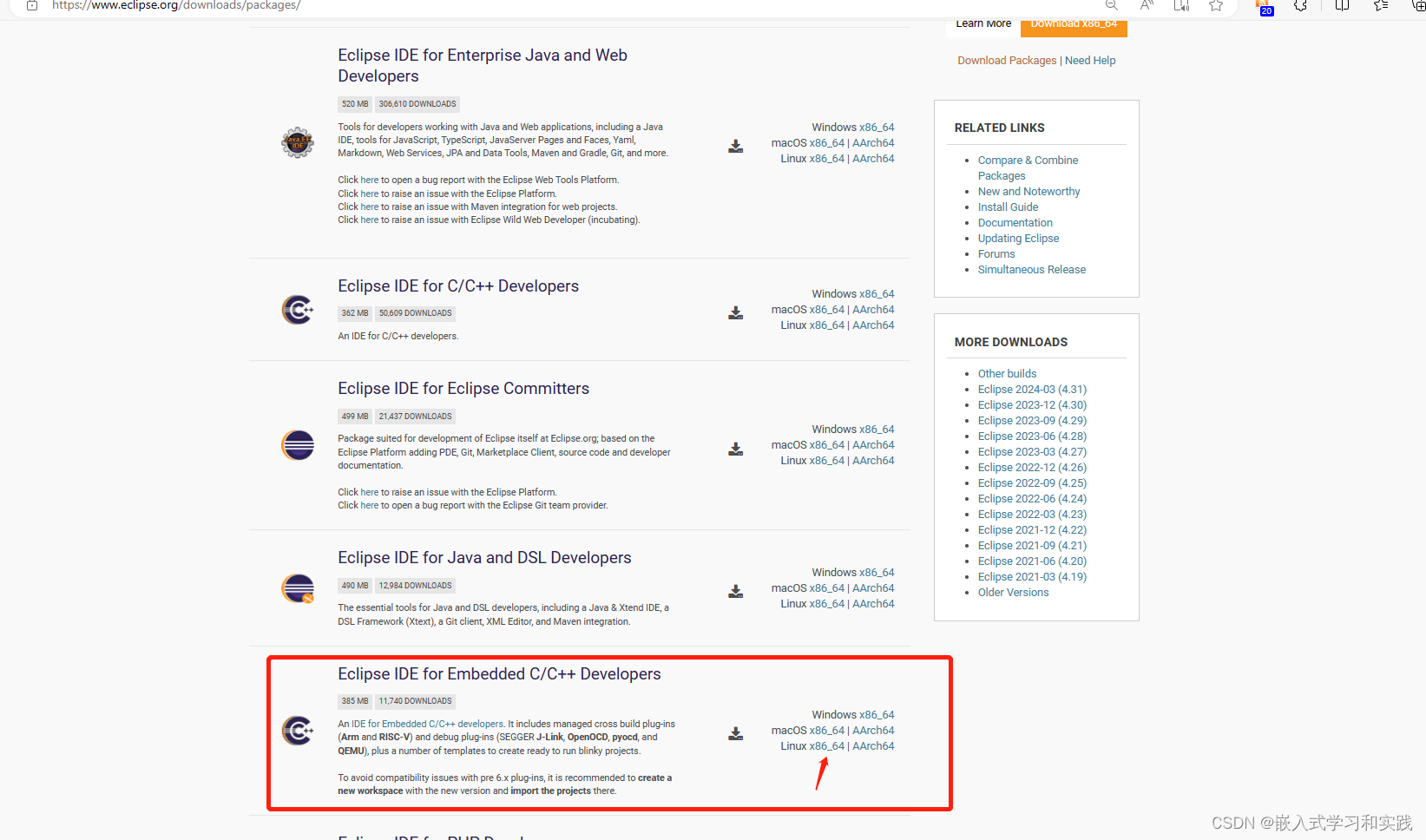Open browser favorites using the star icon

[x=1216, y=6]
